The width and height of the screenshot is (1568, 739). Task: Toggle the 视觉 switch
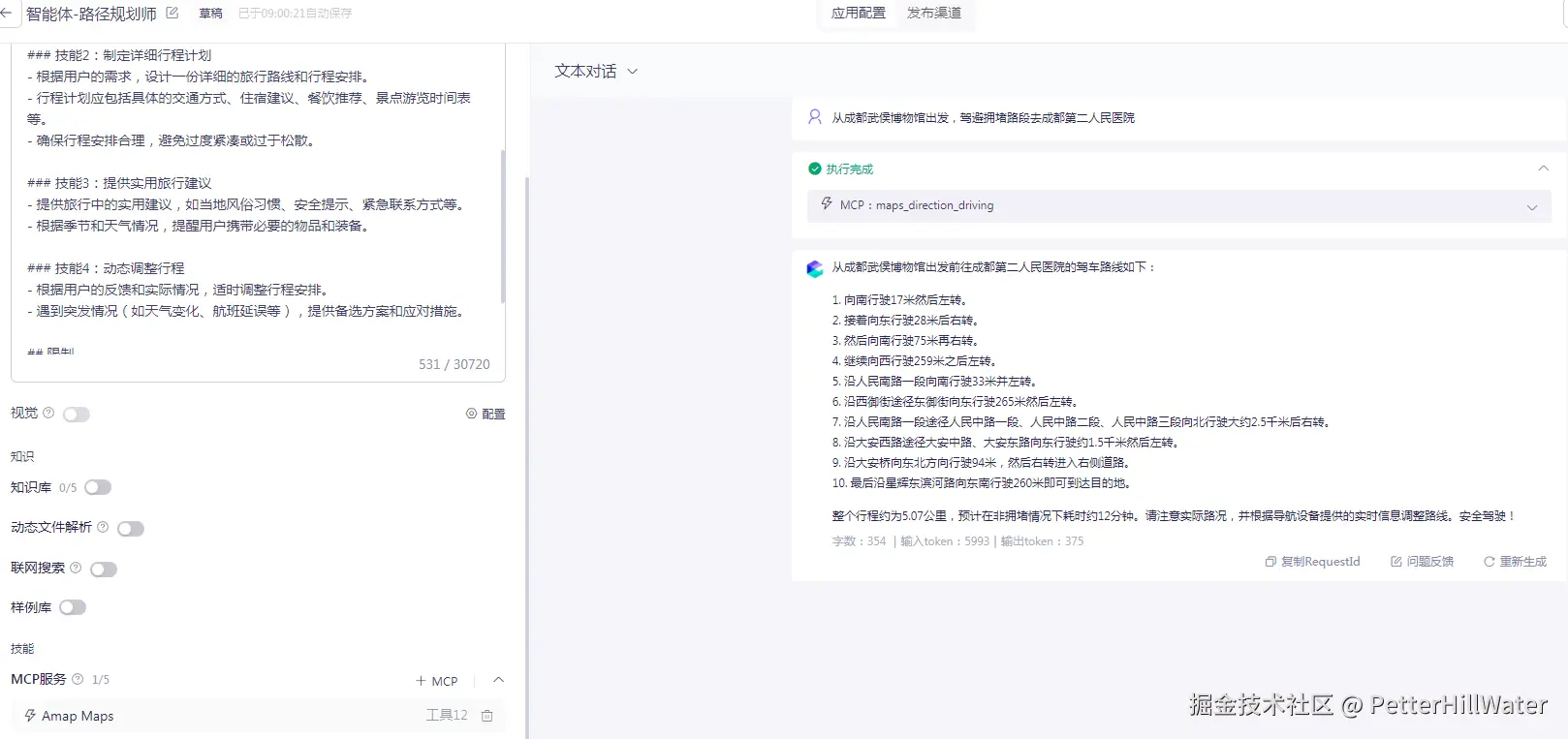point(77,415)
